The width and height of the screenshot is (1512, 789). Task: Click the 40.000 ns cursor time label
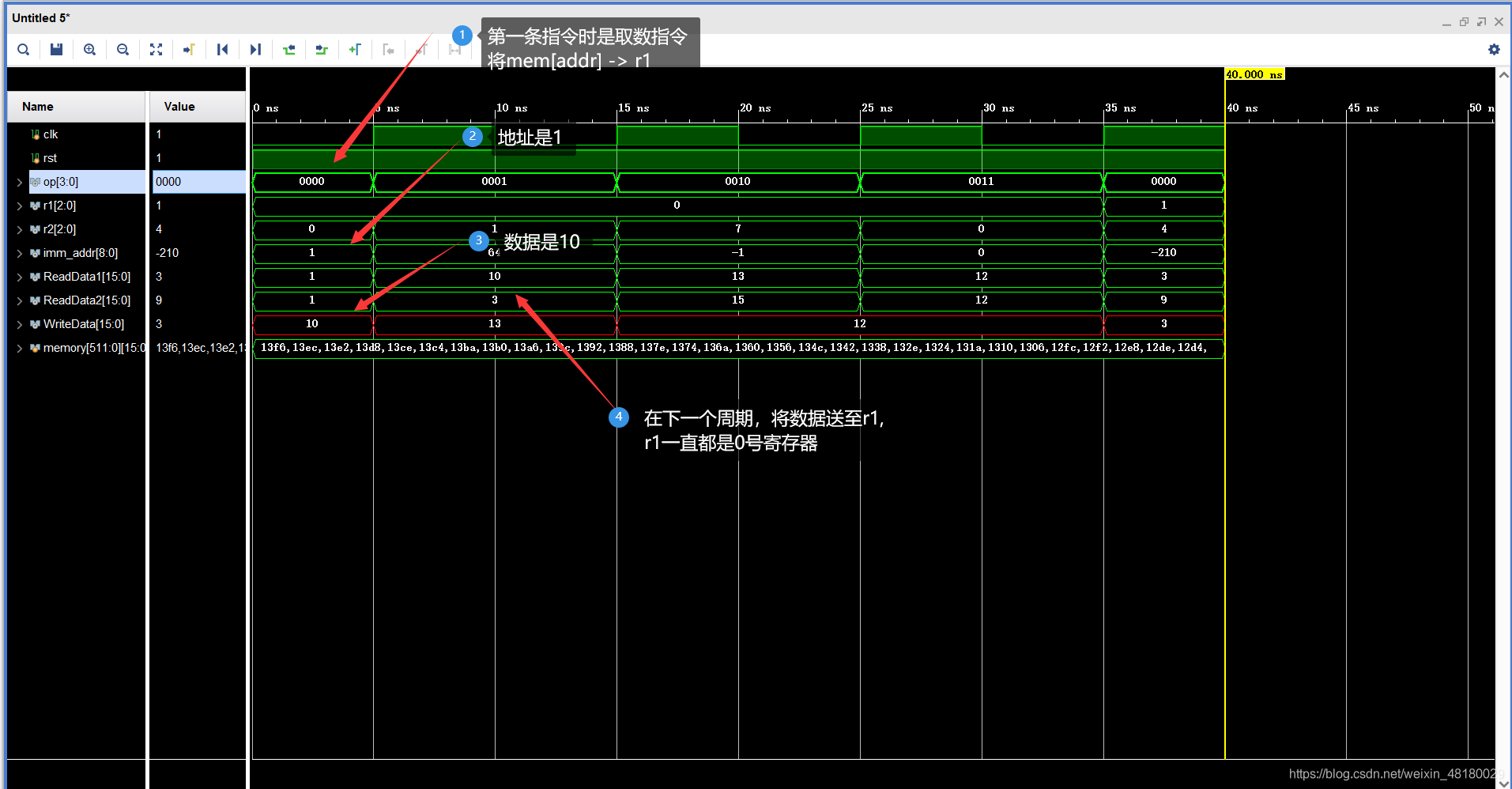1254,74
